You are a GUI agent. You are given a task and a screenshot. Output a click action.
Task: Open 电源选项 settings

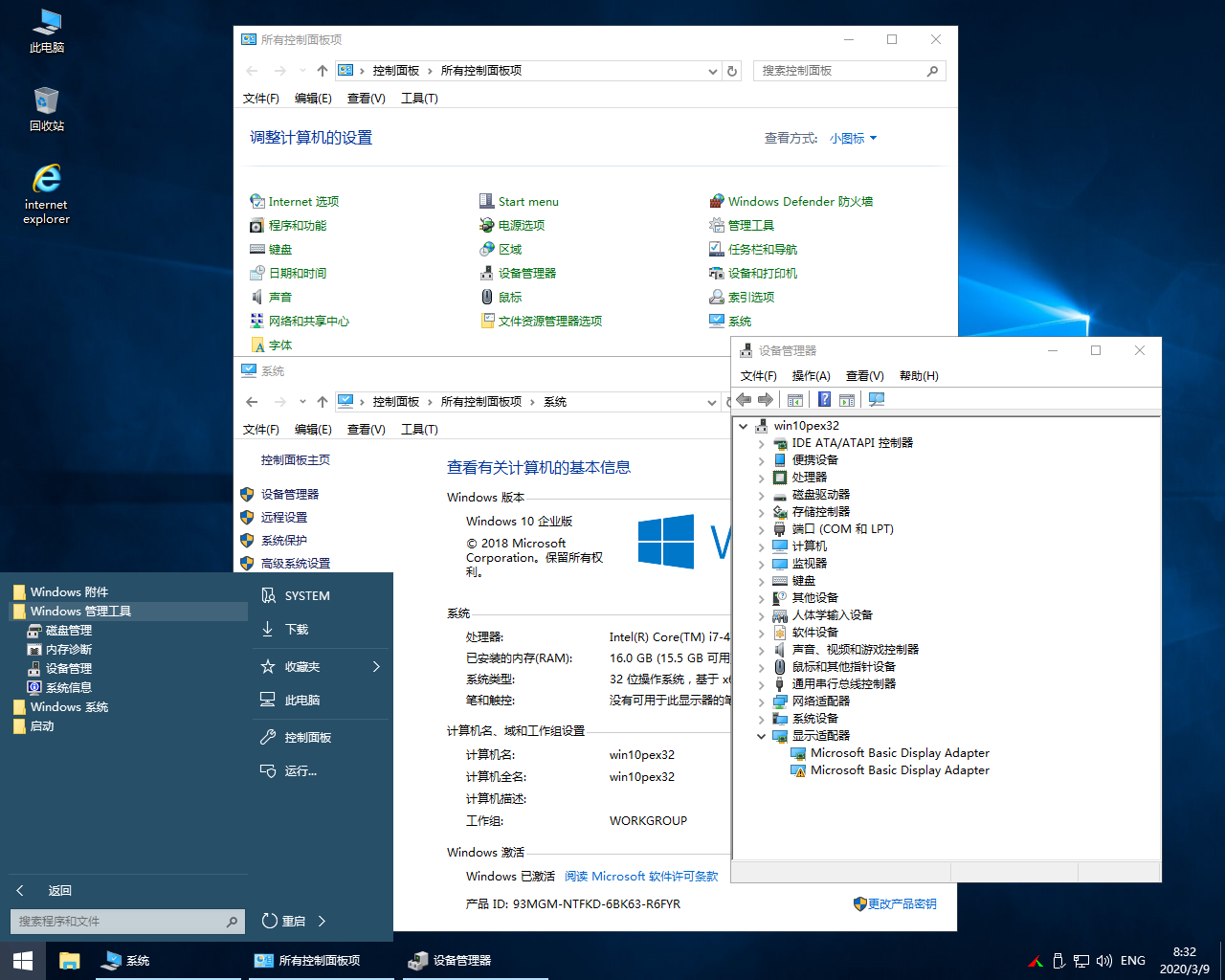512,225
